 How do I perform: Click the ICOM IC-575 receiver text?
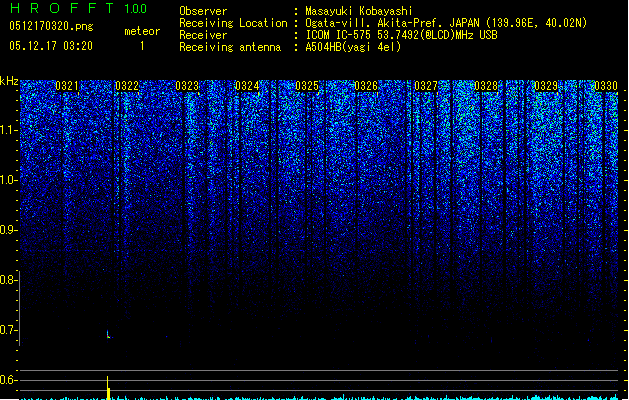click(401, 35)
